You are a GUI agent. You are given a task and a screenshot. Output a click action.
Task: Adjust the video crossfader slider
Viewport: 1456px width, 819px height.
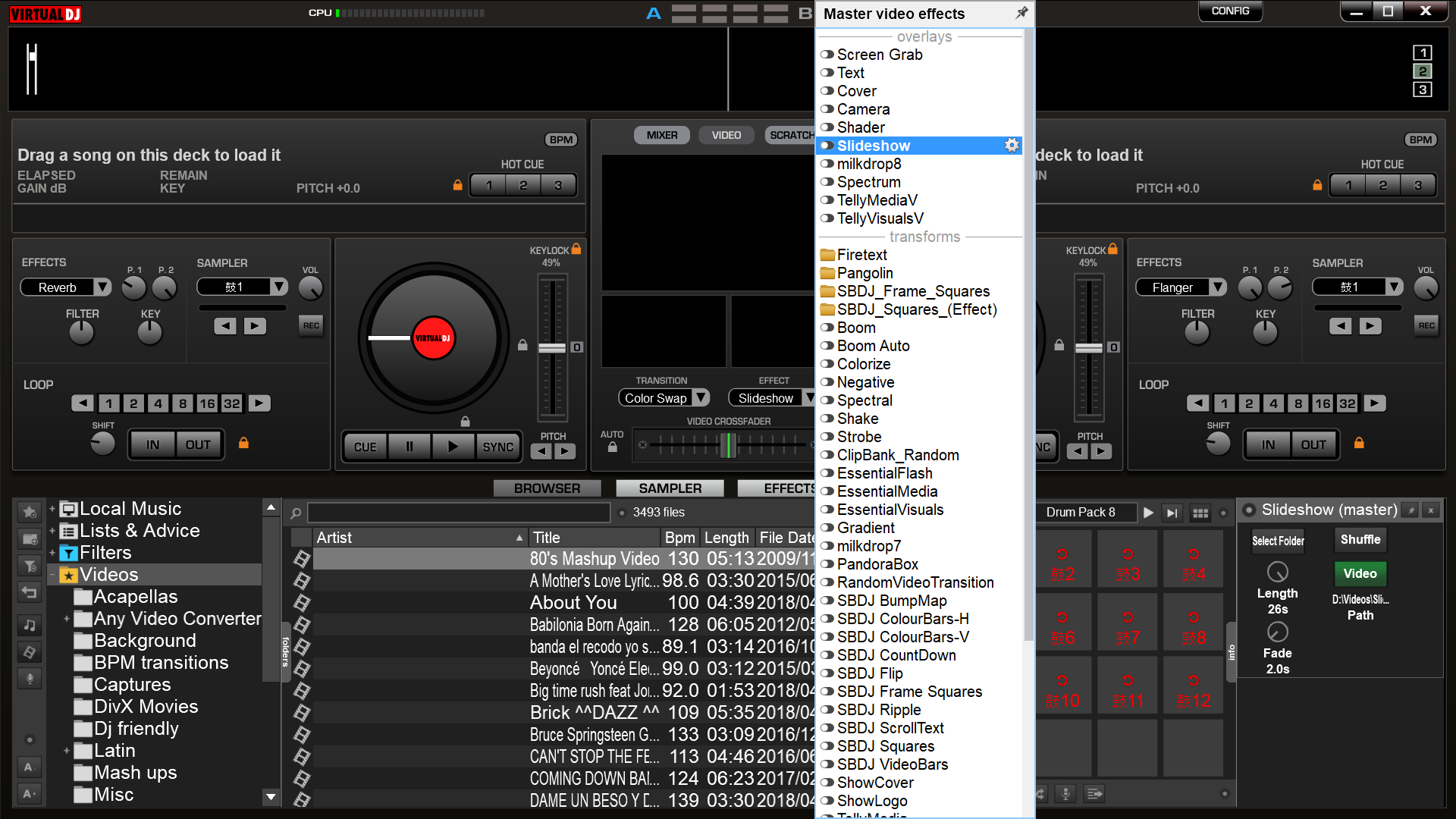[727, 445]
